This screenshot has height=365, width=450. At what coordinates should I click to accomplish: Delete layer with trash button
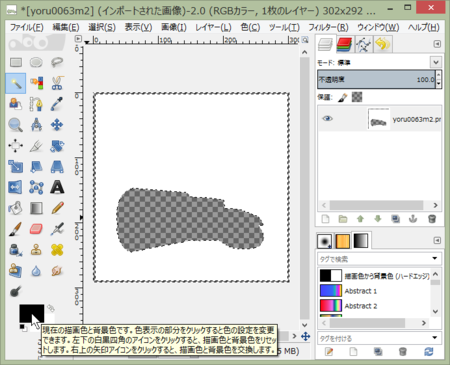pos(432,219)
